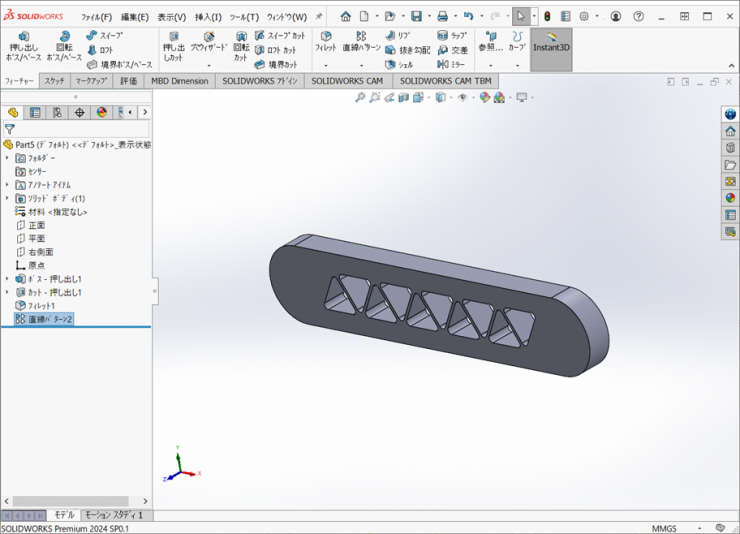
Task: Click the MMGS unit system button
Action: pyautogui.click(x=664, y=527)
